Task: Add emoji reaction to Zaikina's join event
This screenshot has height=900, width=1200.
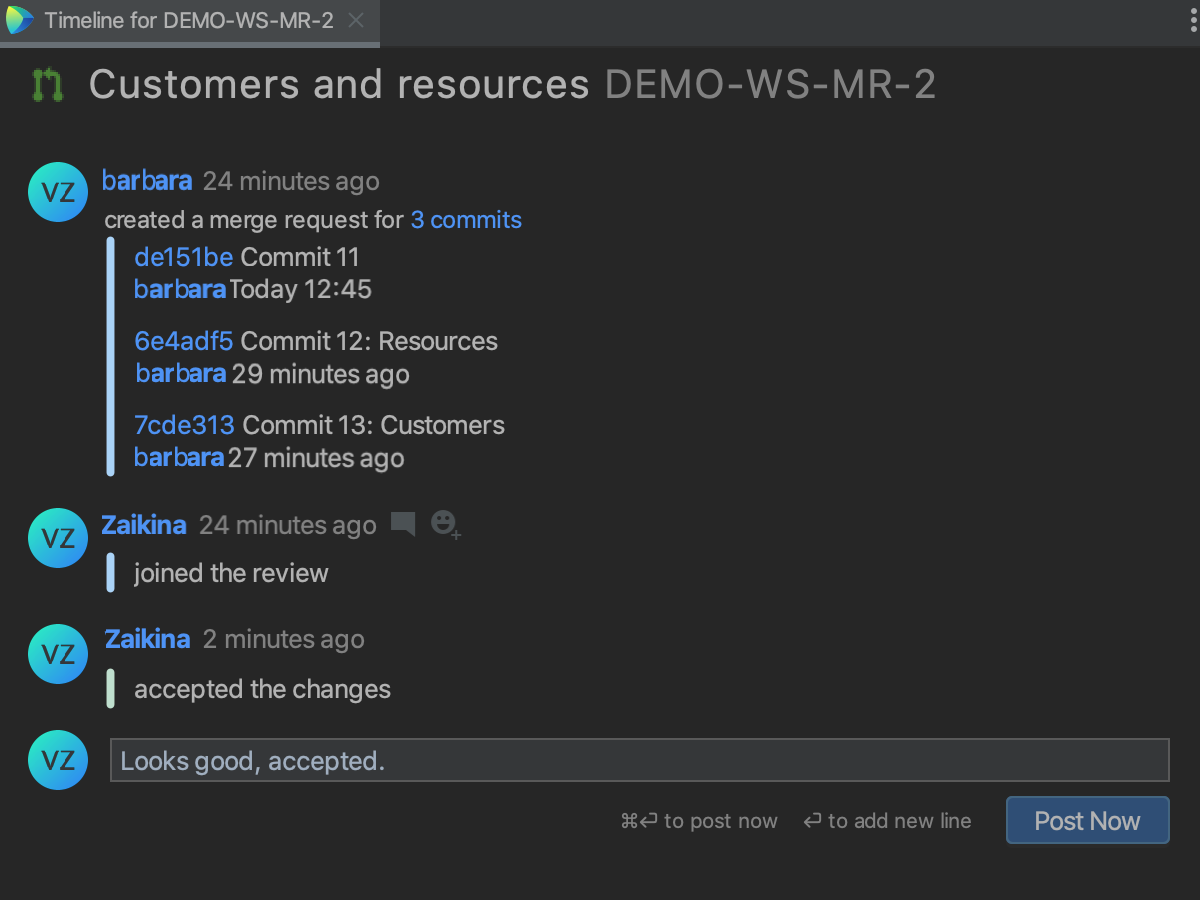Action: [x=445, y=524]
